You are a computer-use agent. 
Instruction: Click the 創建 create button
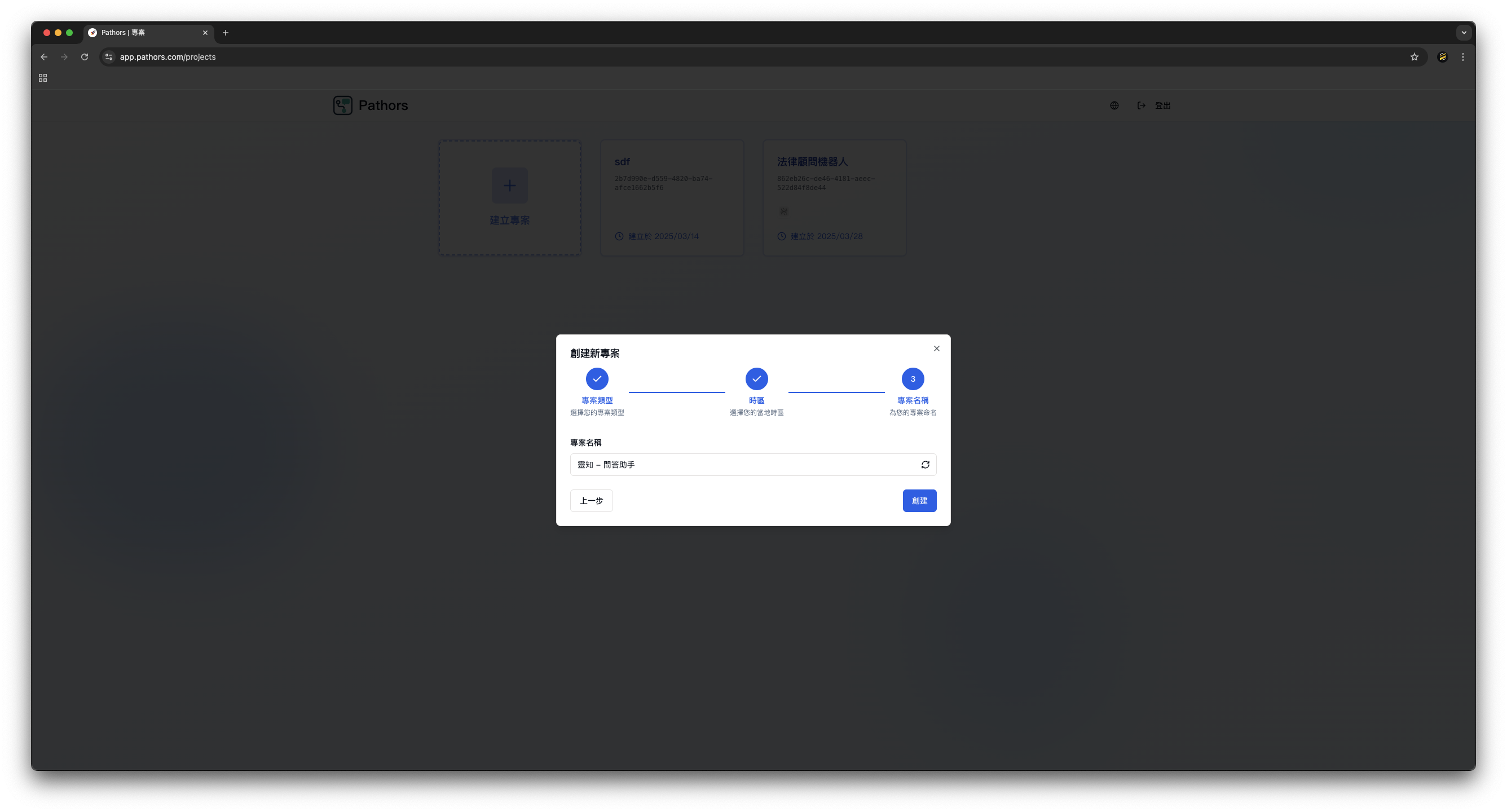[919, 501]
